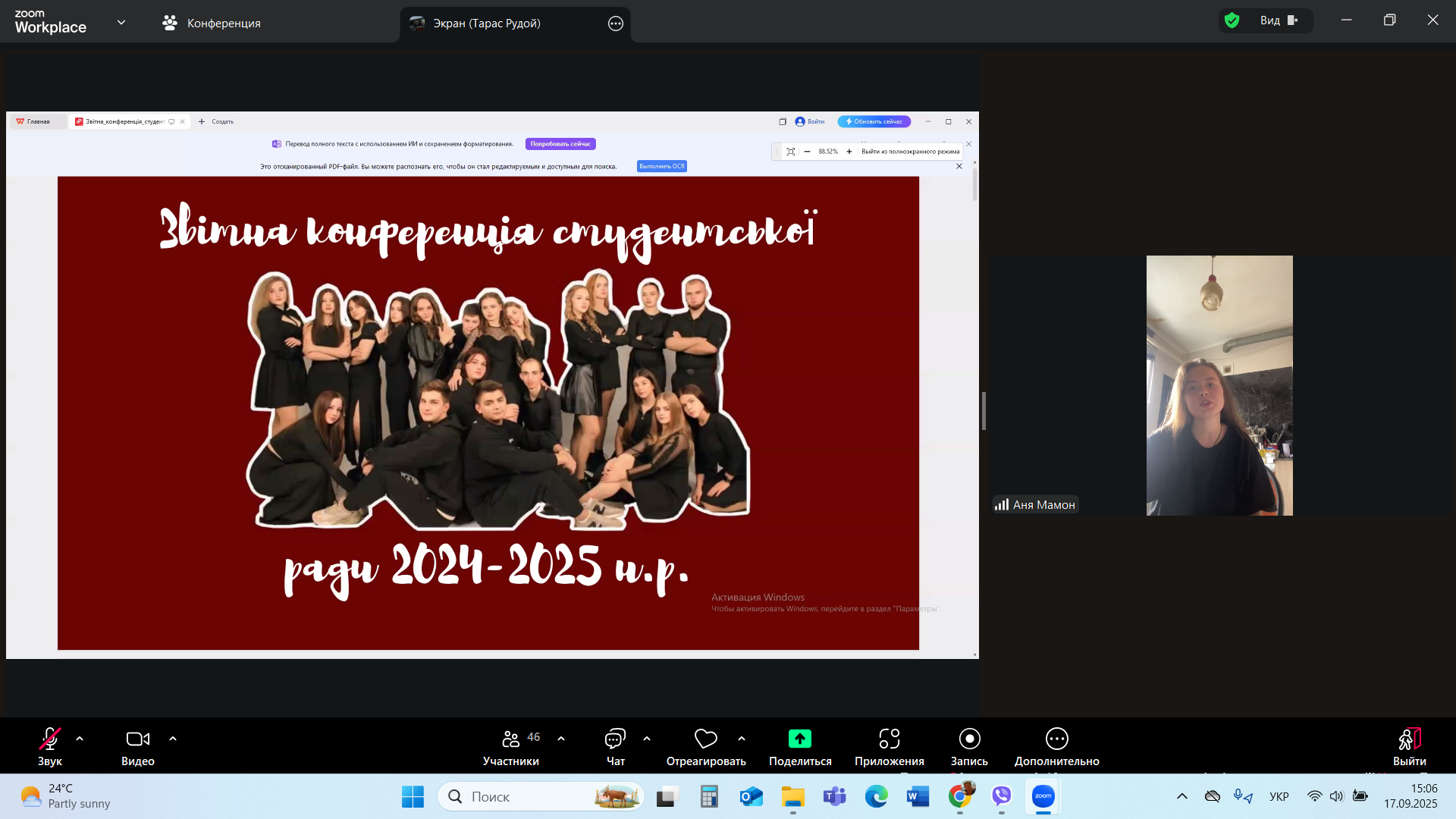This screenshot has width=1456, height=819.
Task: Open the Chat panel
Action: pos(615,739)
